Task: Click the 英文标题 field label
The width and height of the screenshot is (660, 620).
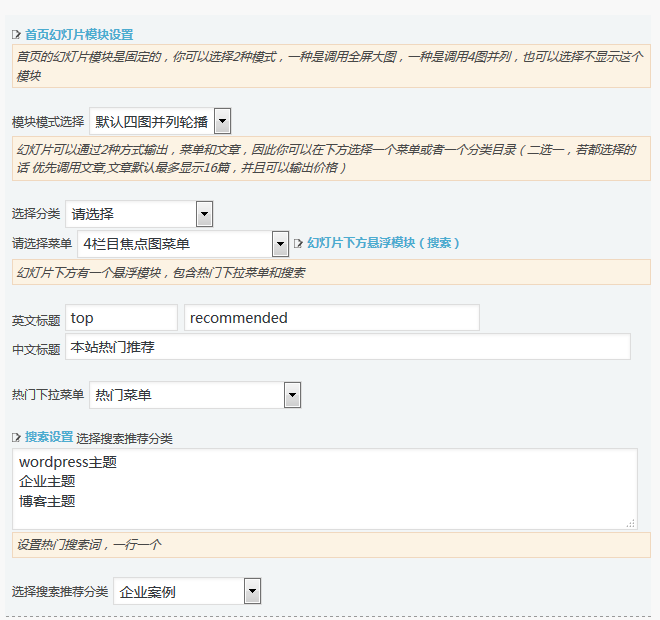Action: coord(36,321)
